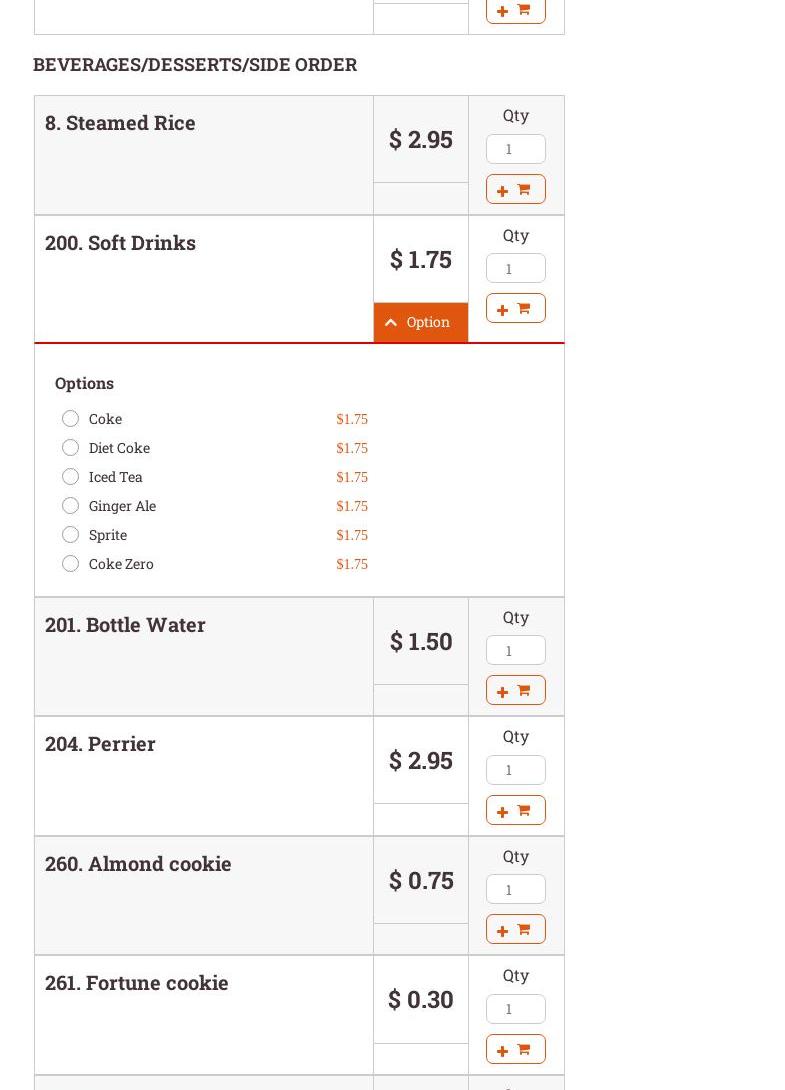Add Almond cookie to cart
This screenshot has width=785, height=1090.
tap(515, 929)
